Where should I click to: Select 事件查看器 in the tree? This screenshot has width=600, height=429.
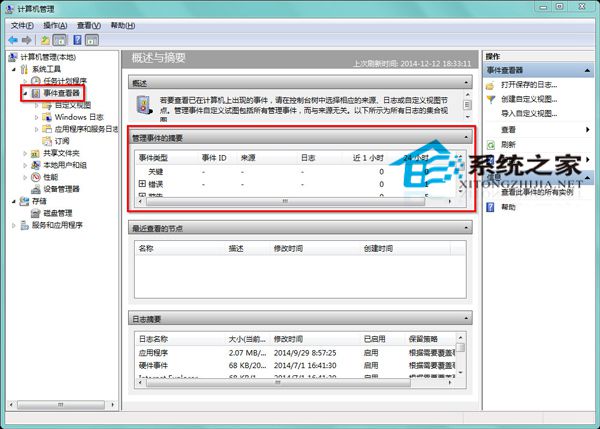point(61,93)
